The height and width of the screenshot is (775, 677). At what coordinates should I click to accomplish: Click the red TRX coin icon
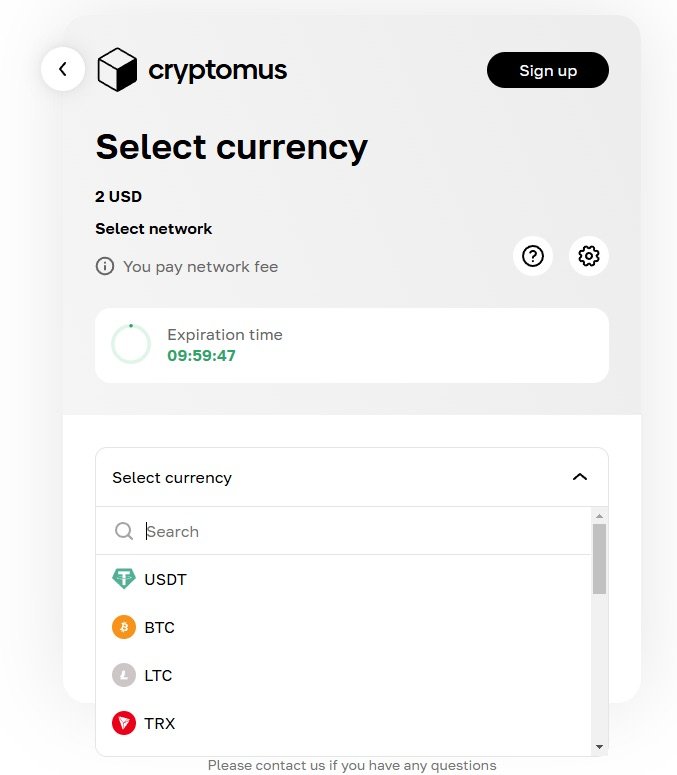[x=124, y=723]
